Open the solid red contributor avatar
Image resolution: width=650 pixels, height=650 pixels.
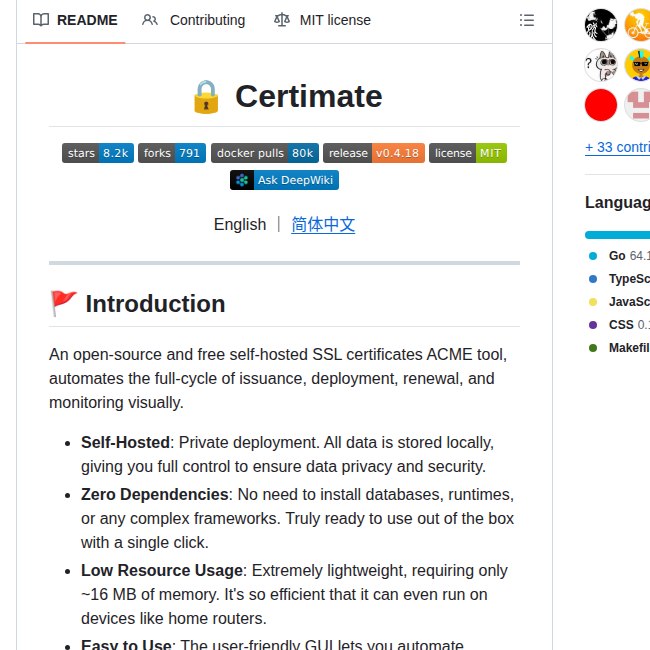[x=601, y=105]
